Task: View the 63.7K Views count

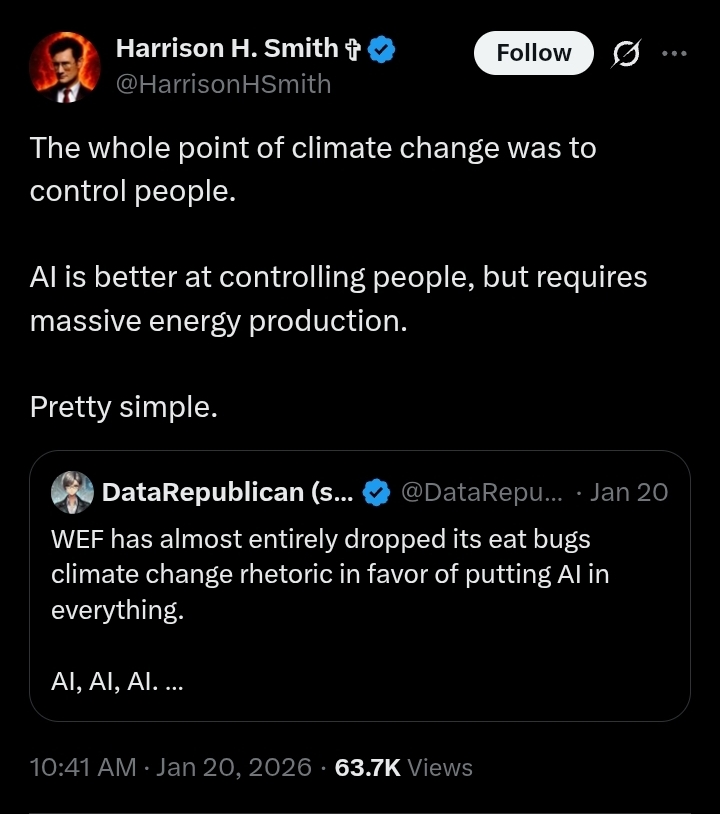Action: (x=403, y=767)
